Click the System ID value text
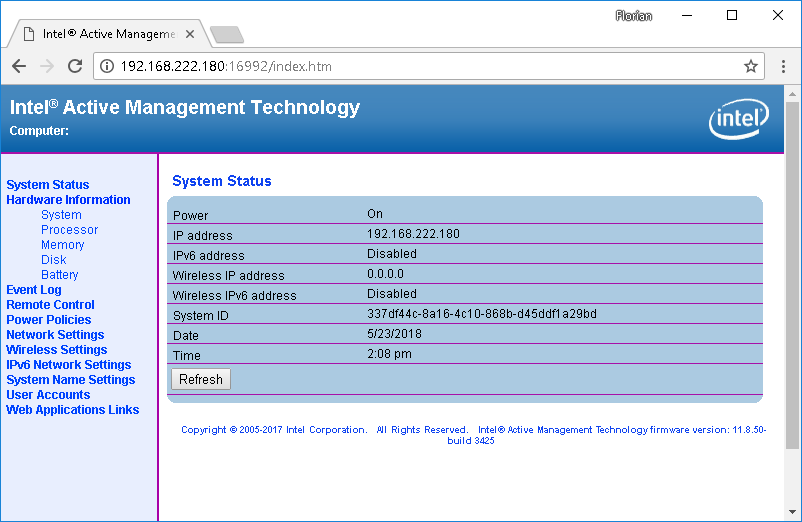802x522 pixels. (482, 314)
